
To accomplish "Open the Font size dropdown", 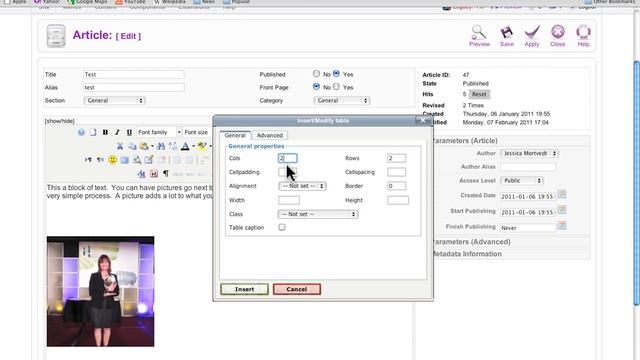I will point(197,132).
